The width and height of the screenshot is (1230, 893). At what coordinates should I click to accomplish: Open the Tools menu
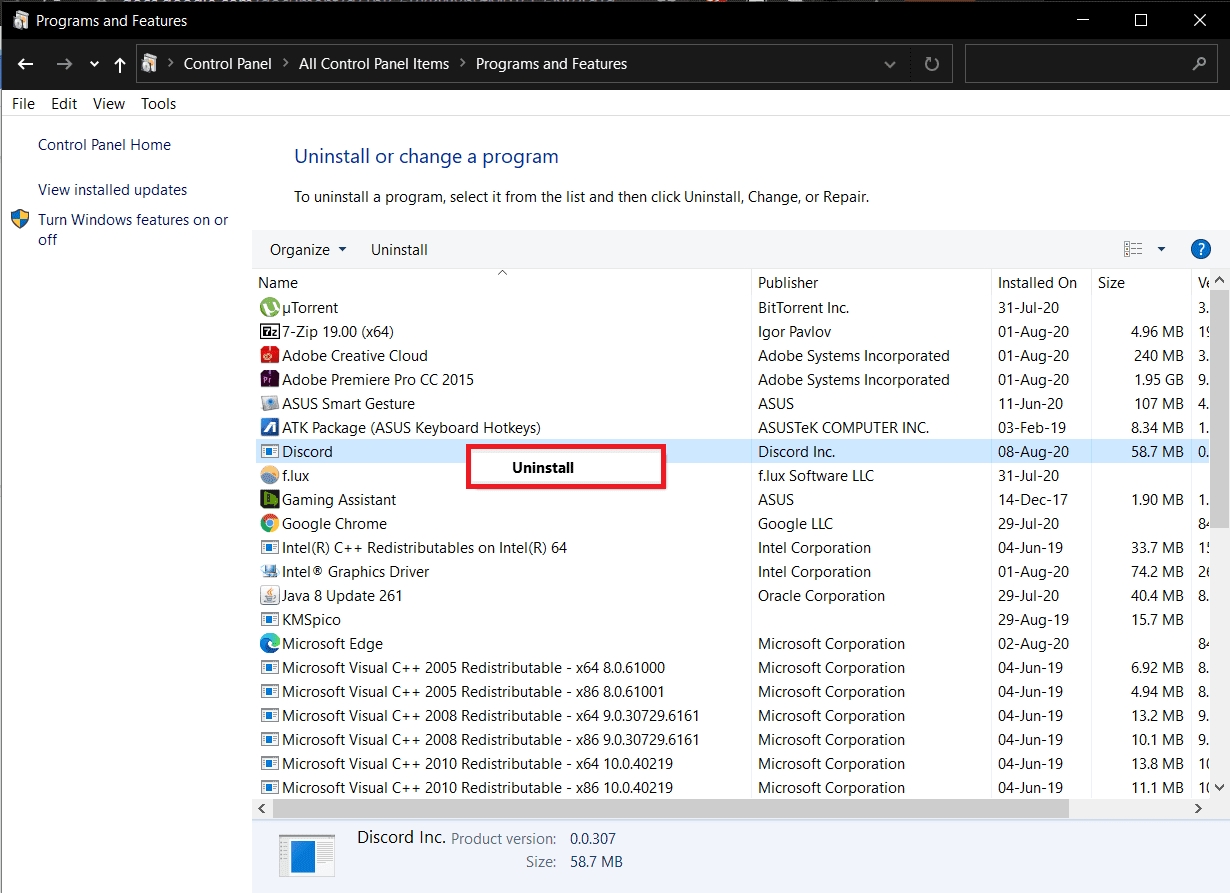coord(158,104)
